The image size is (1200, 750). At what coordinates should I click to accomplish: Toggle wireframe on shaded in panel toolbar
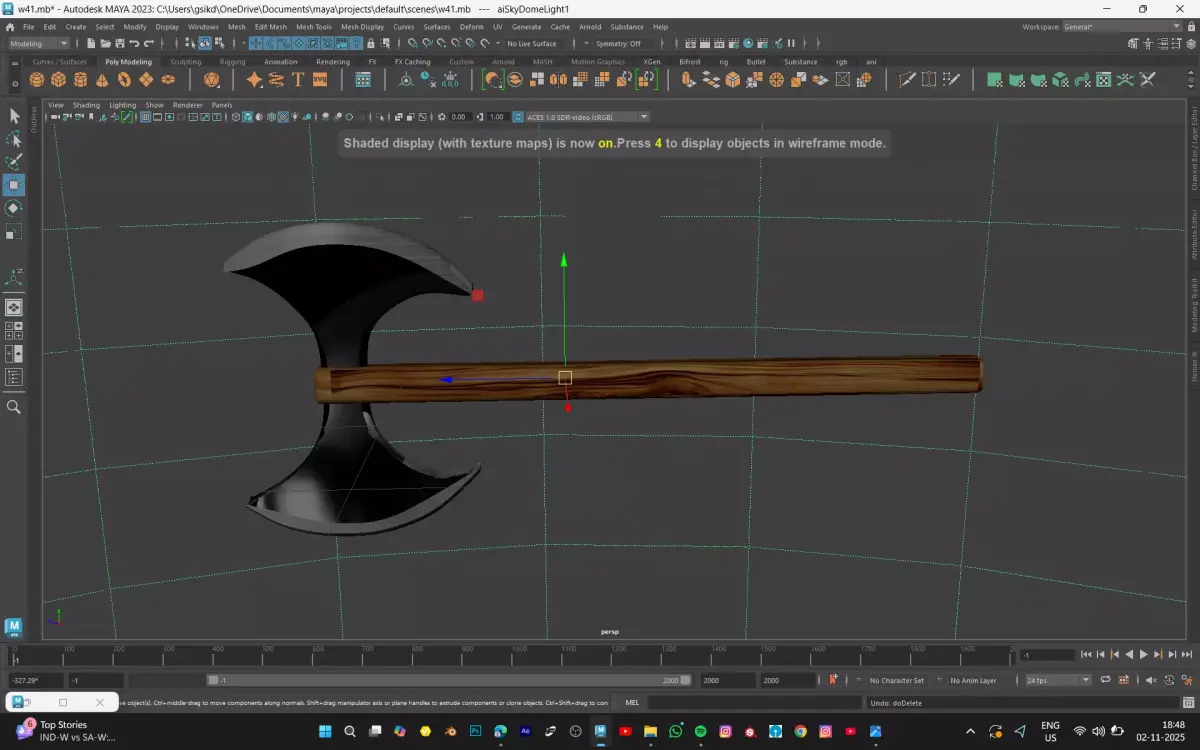pos(270,117)
